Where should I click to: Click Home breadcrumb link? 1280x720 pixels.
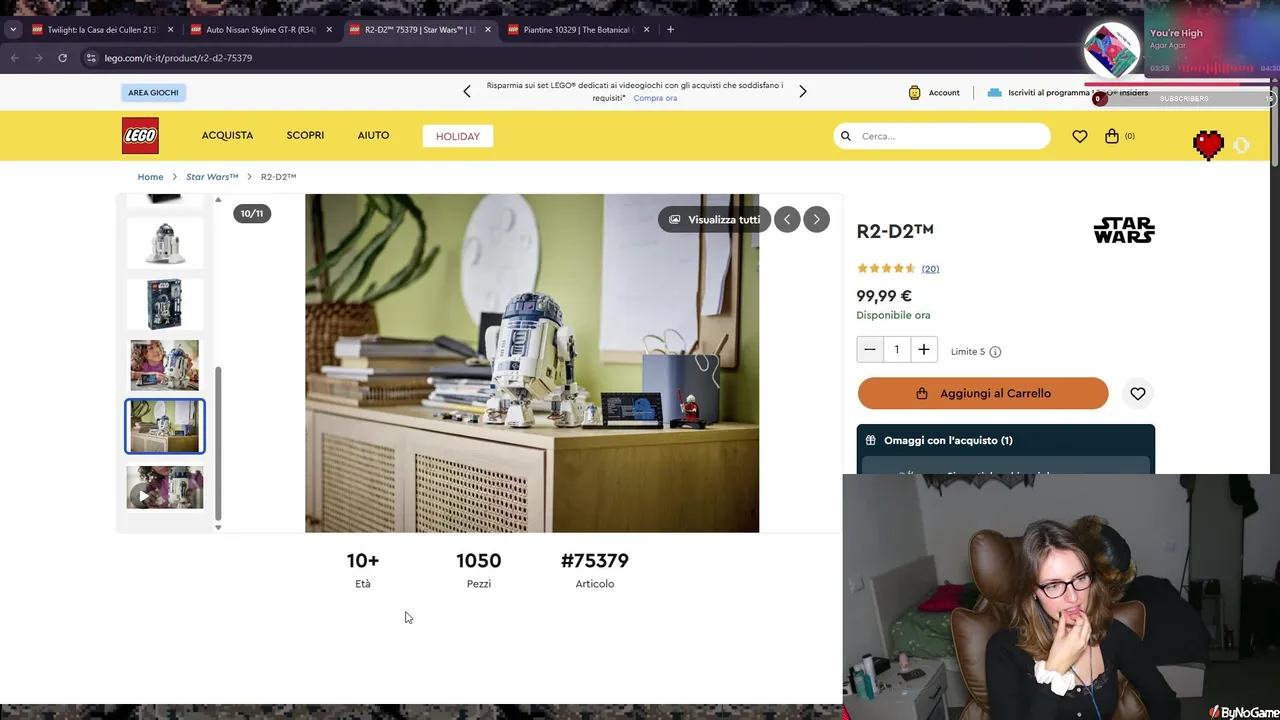pos(150,177)
